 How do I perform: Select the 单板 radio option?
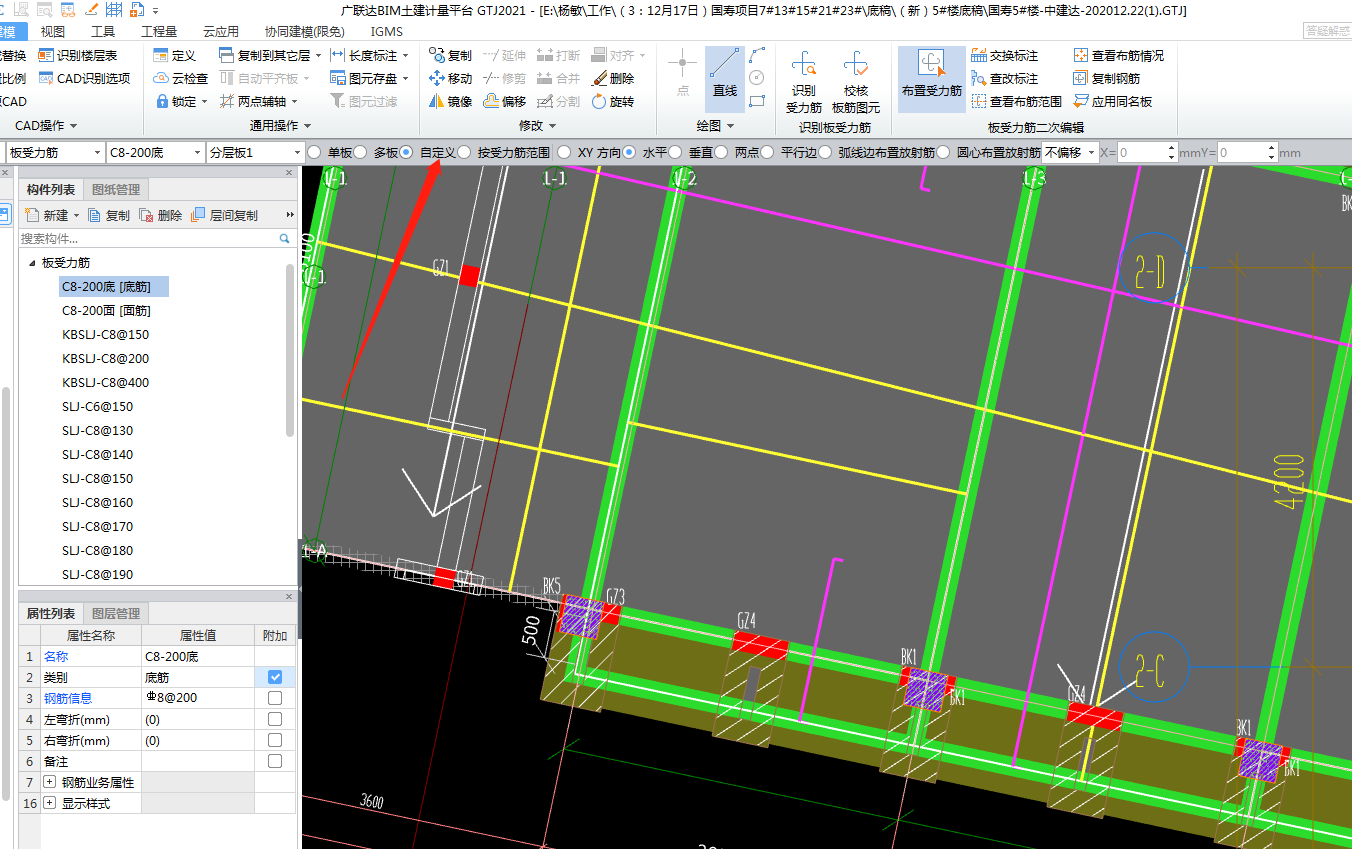pos(314,153)
